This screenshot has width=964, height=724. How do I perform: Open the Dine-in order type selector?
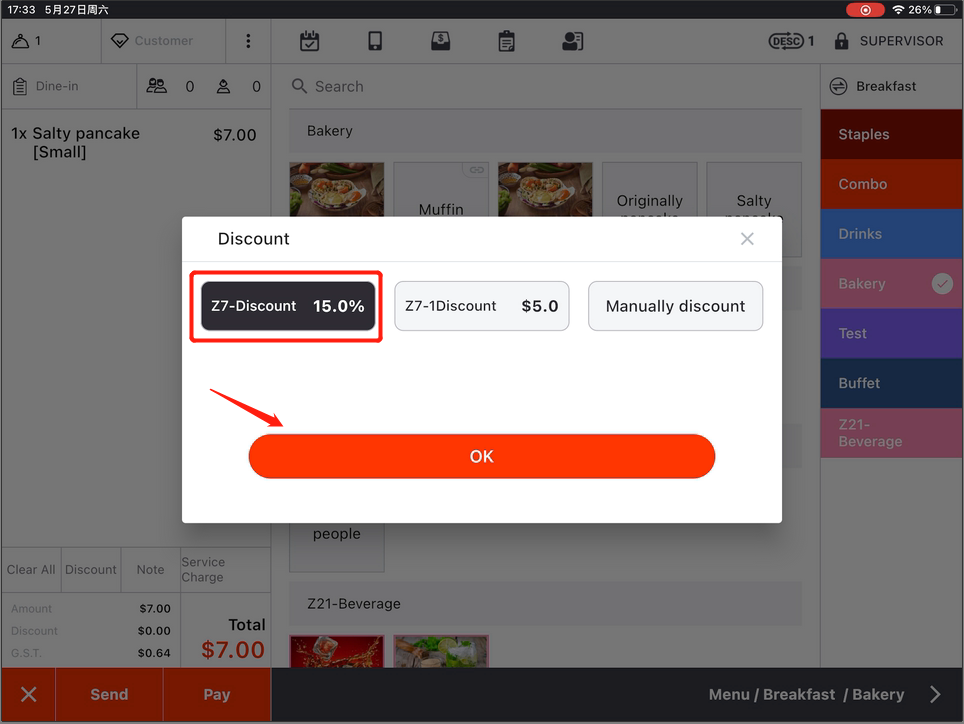[68, 87]
